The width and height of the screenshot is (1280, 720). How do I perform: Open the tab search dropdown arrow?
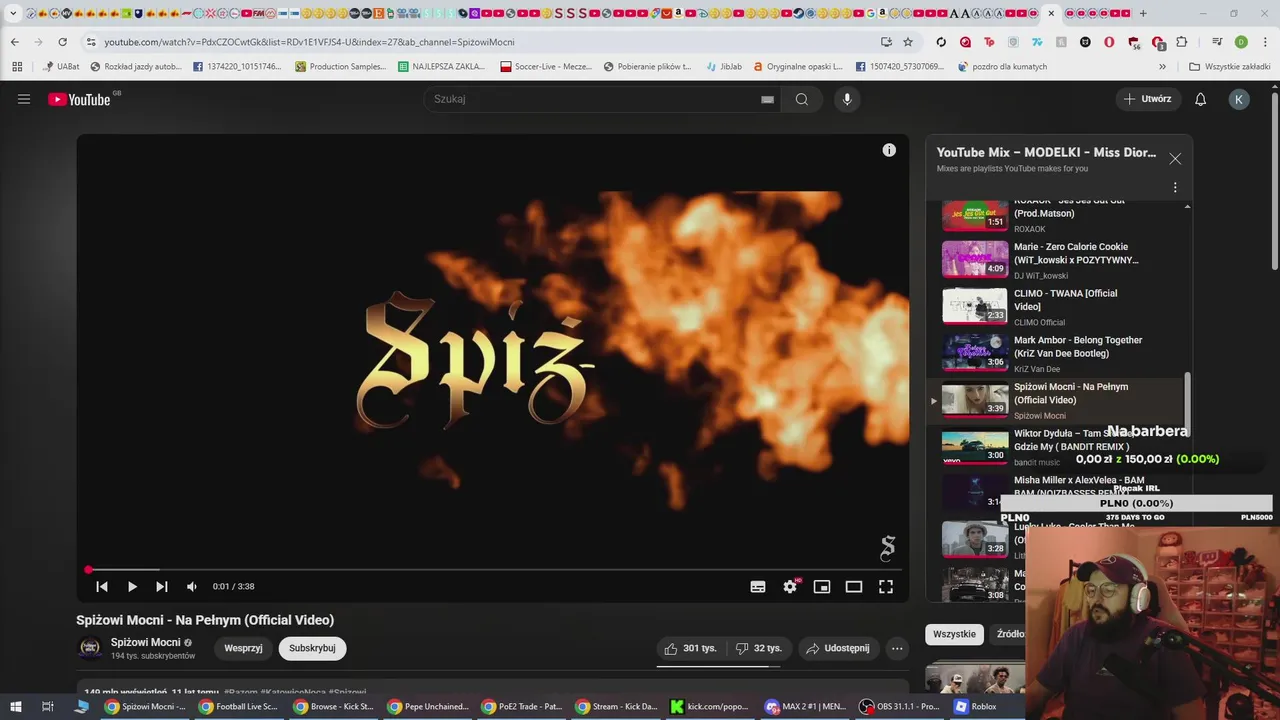(x=13, y=14)
